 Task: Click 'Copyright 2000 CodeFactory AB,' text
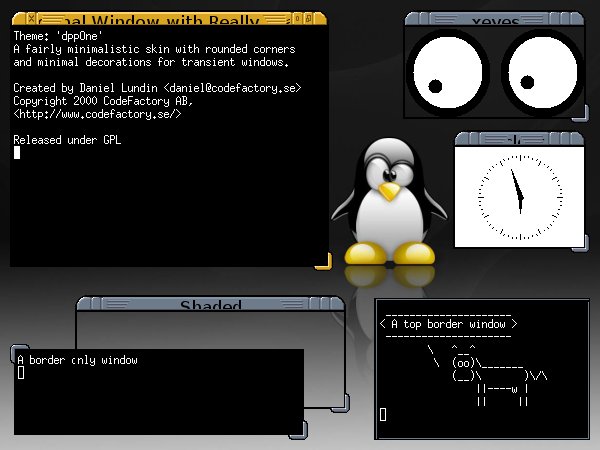[103, 101]
